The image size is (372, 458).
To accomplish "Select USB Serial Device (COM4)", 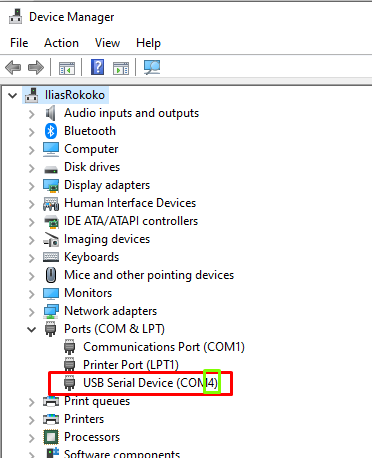I will coord(141,383).
